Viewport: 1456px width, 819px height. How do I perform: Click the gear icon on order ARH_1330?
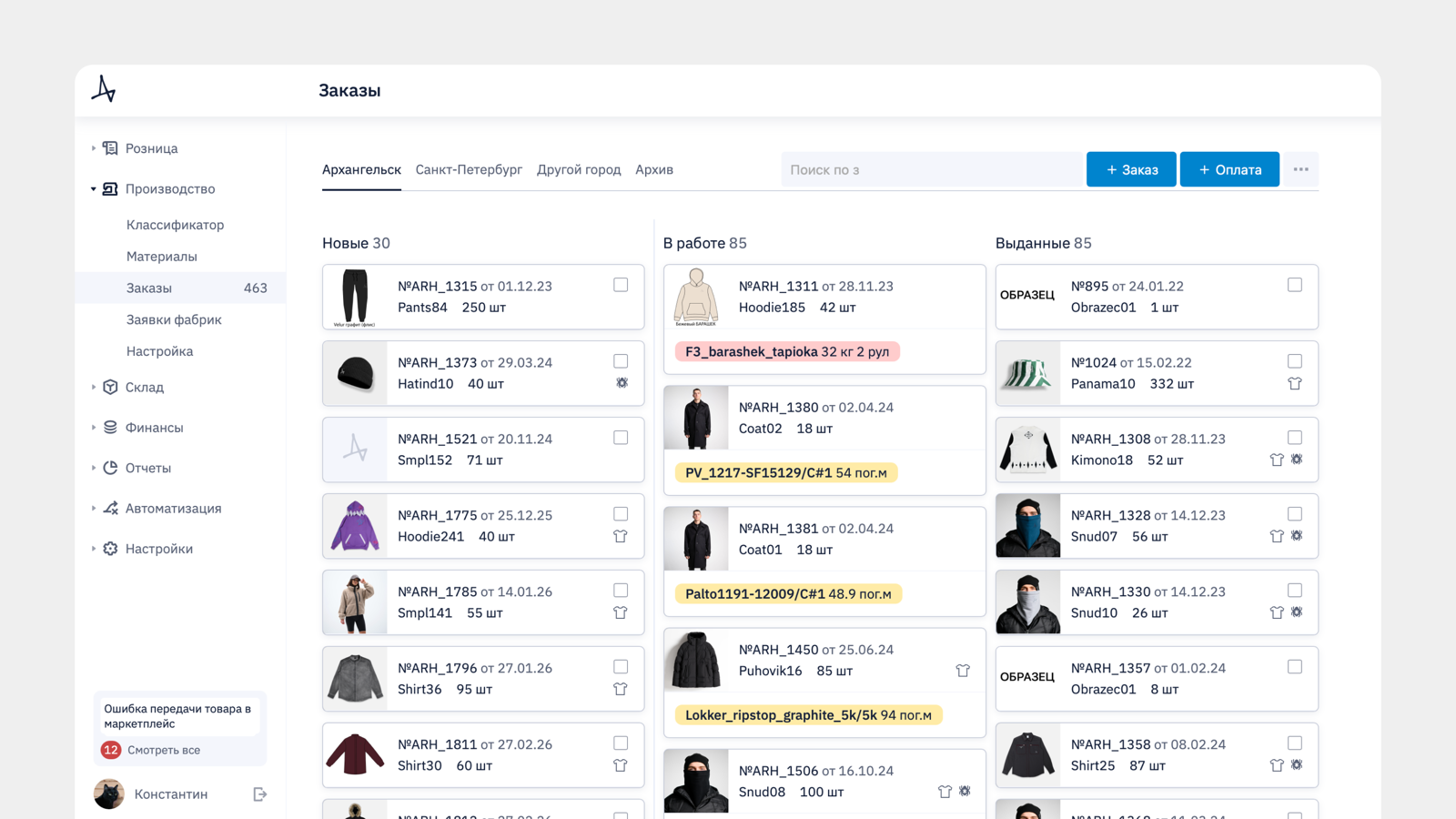1297,612
